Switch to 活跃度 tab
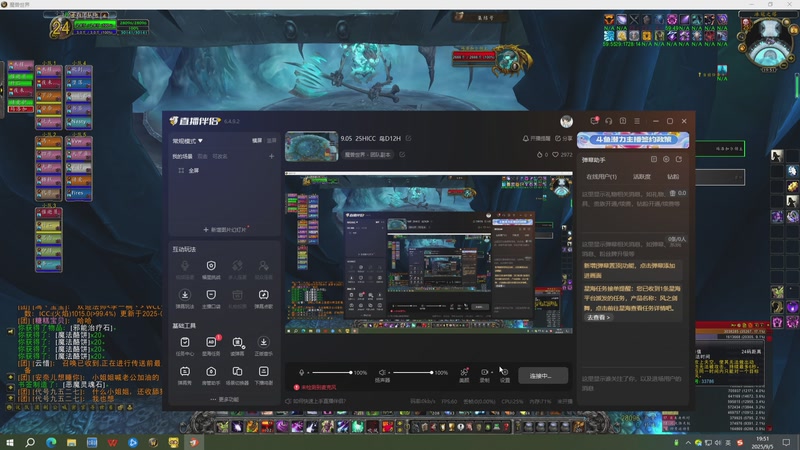 (x=641, y=177)
